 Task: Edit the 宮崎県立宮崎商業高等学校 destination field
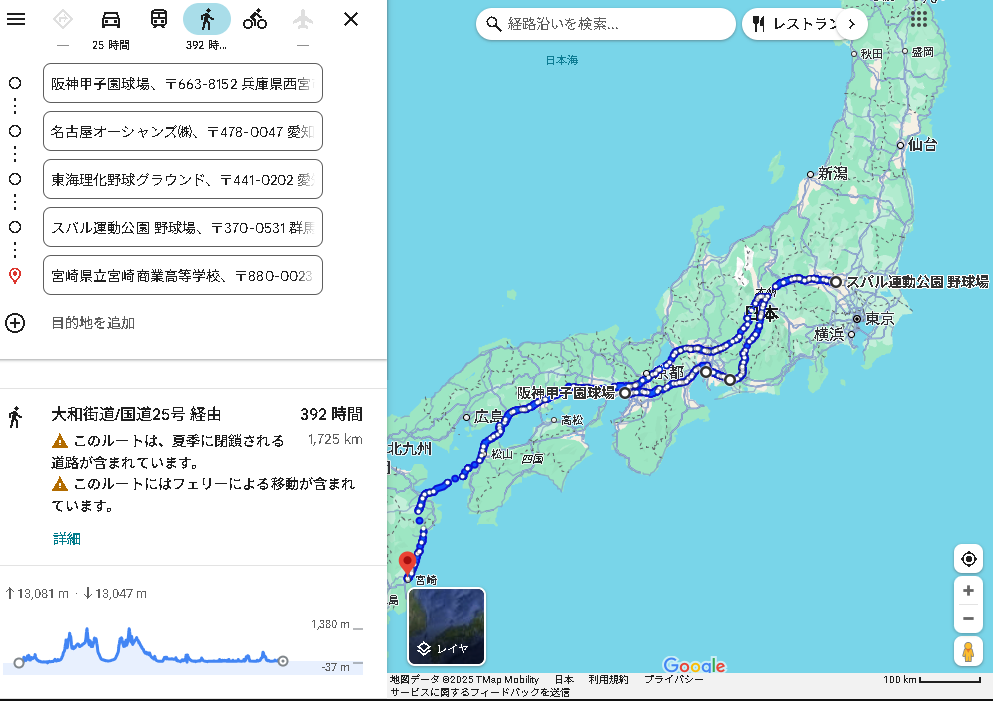pyautogui.click(x=183, y=275)
